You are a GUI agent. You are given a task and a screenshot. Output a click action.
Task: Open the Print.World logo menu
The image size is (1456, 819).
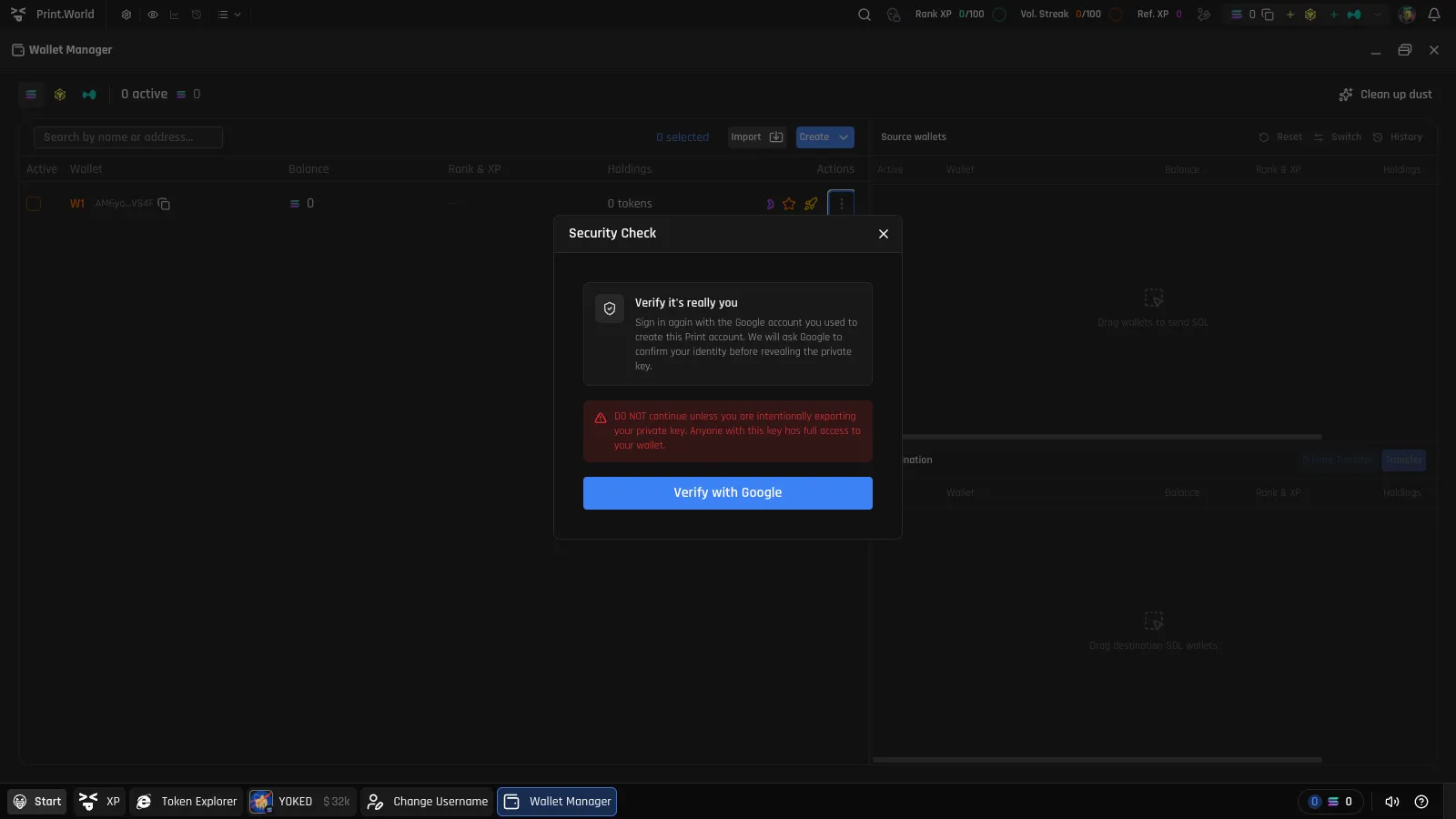[52, 15]
